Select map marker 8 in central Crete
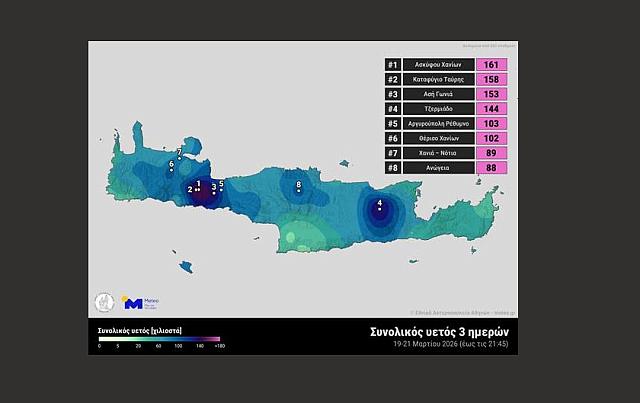This screenshot has width=640, height=403. (299, 187)
